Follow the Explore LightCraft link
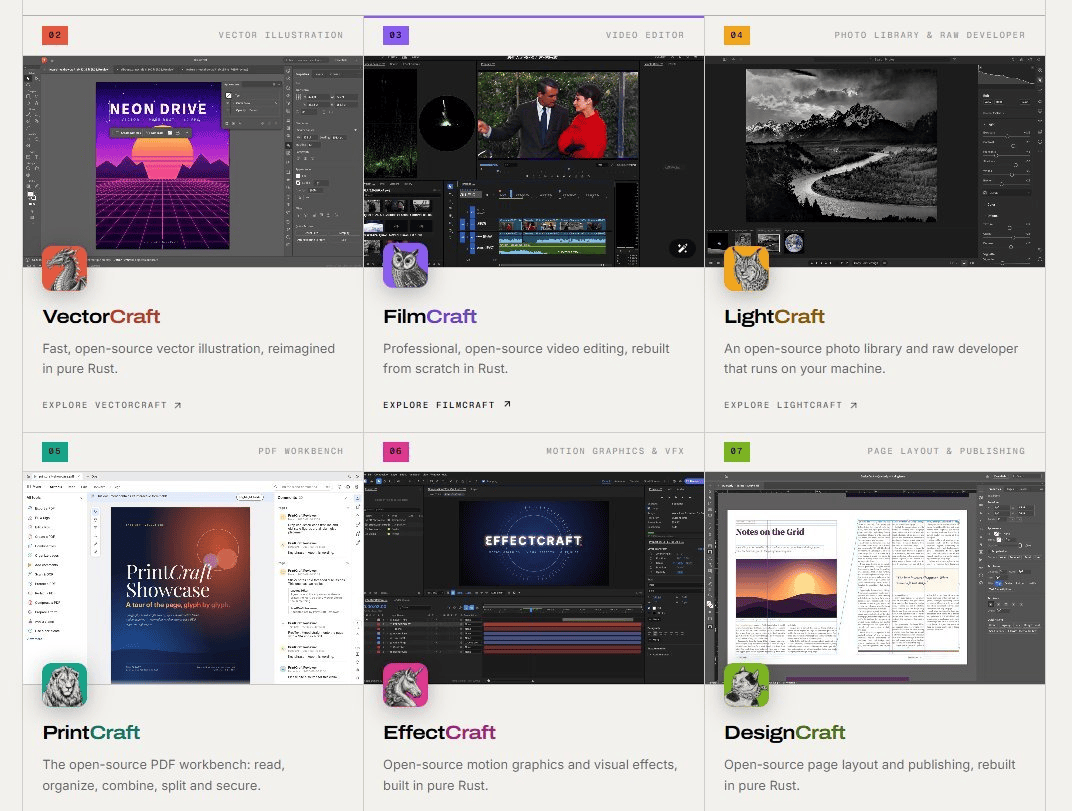This screenshot has width=1072, height=811. pos(791,406)
